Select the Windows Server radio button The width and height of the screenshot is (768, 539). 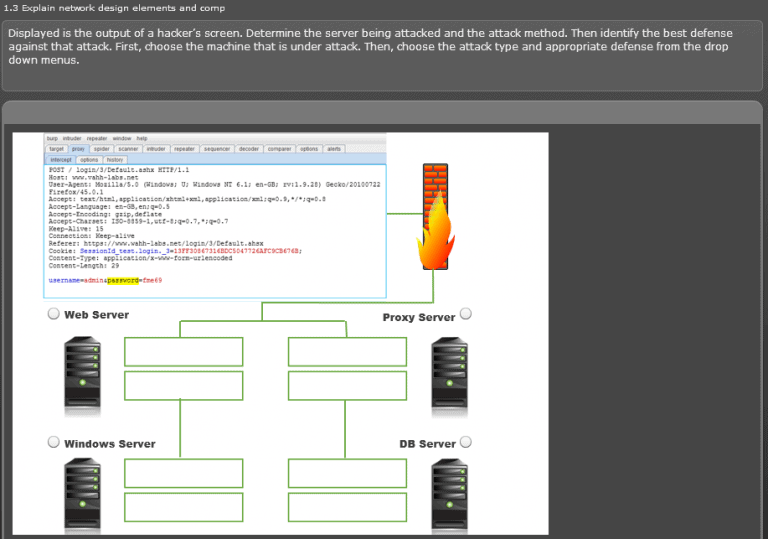pyautogui.click(x=54, y=442)
